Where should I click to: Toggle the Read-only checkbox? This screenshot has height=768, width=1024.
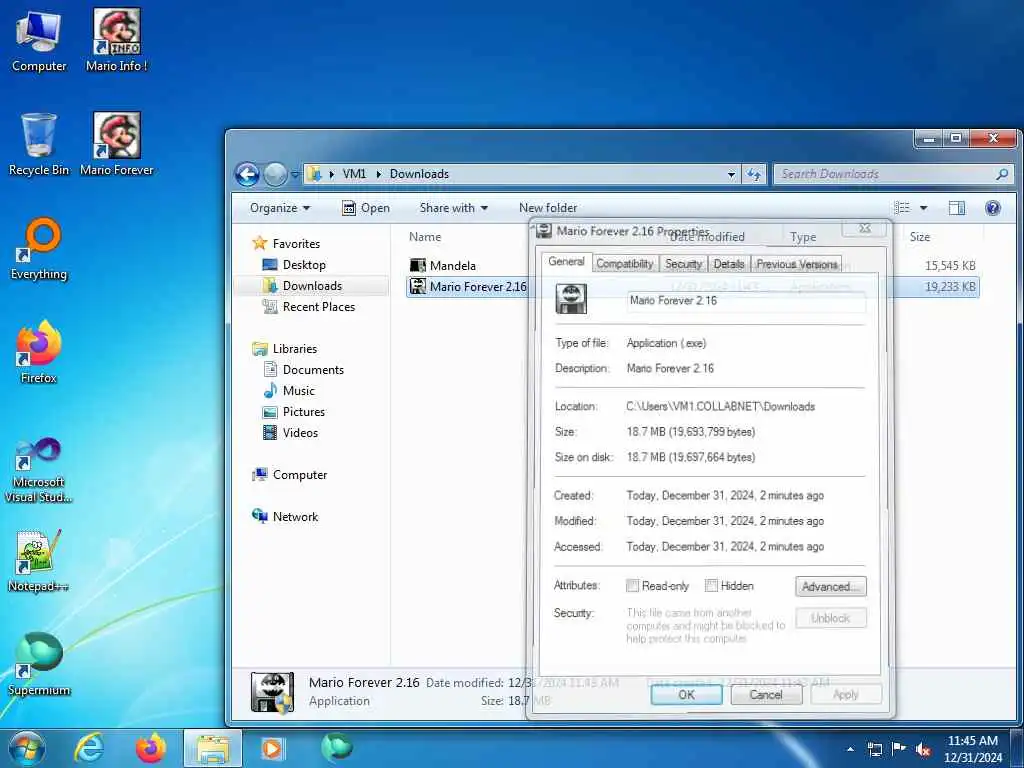[x=632, y=586]
